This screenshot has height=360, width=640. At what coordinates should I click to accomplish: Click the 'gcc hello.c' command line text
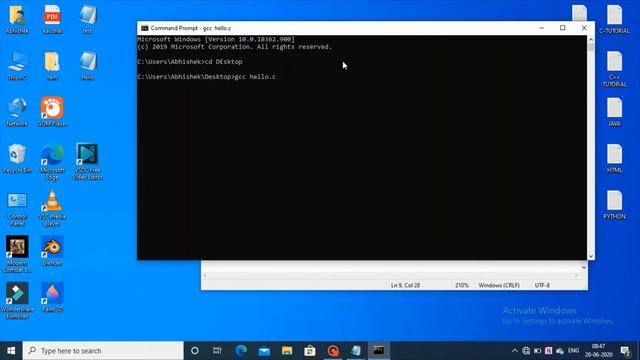tap(255, 77)
